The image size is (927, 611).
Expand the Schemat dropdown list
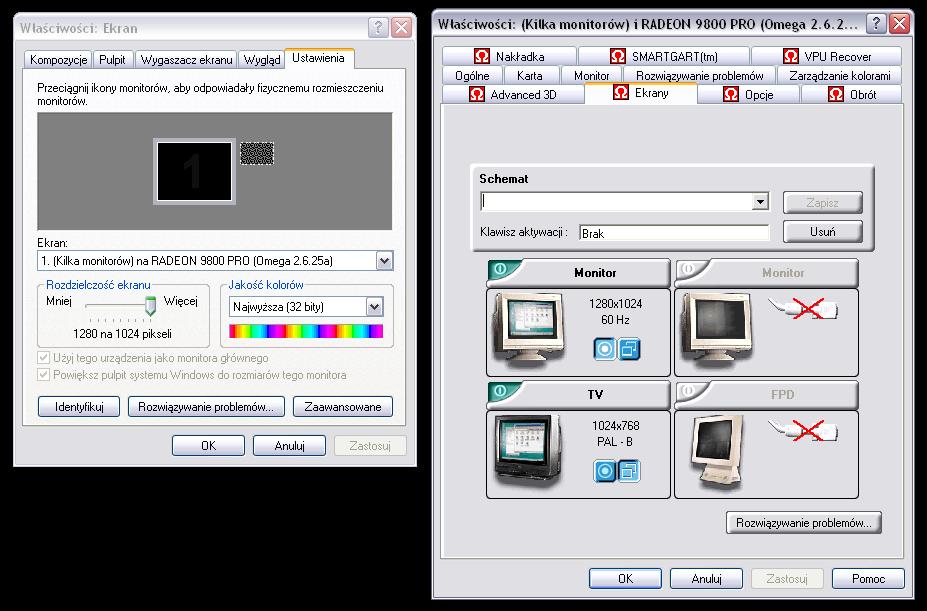click(x=760, y=202)
